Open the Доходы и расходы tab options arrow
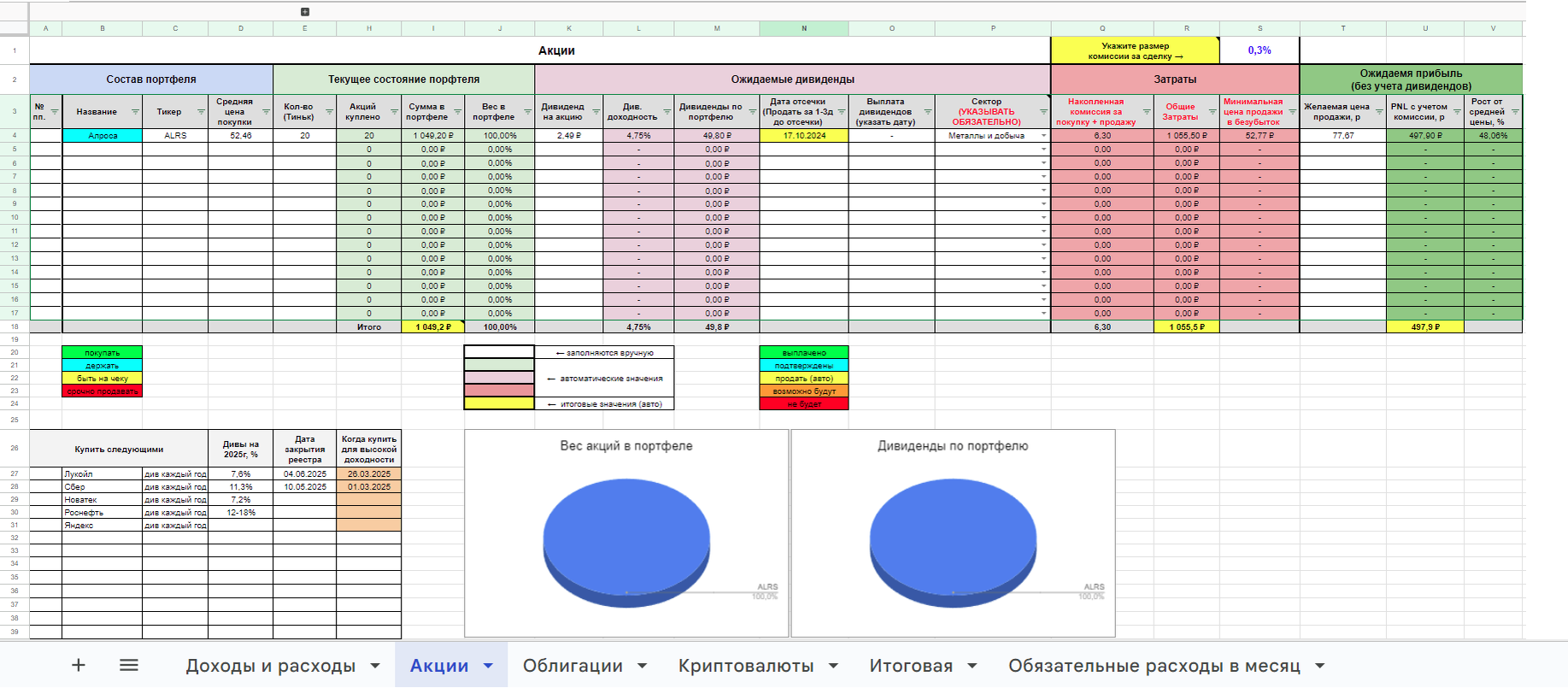 (x=375, y=666)
